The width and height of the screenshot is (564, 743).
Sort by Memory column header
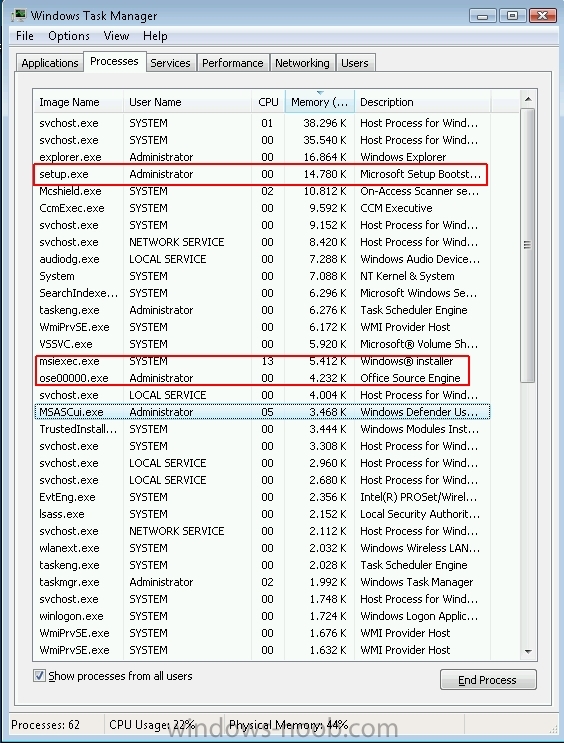coord(319,102)
